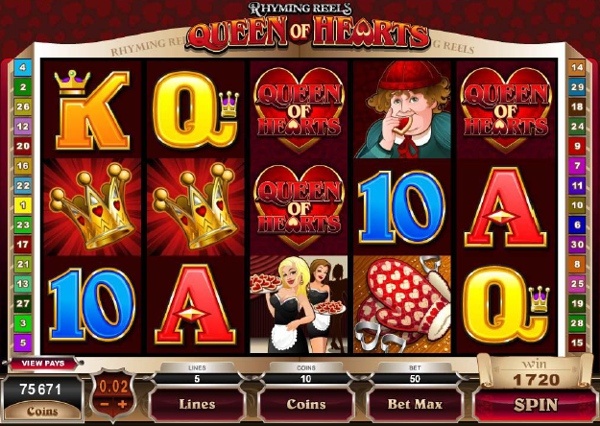Viewport: 600px width, 426px height.
Task: Open the View Pays paytable
Action: click(43, 363)
